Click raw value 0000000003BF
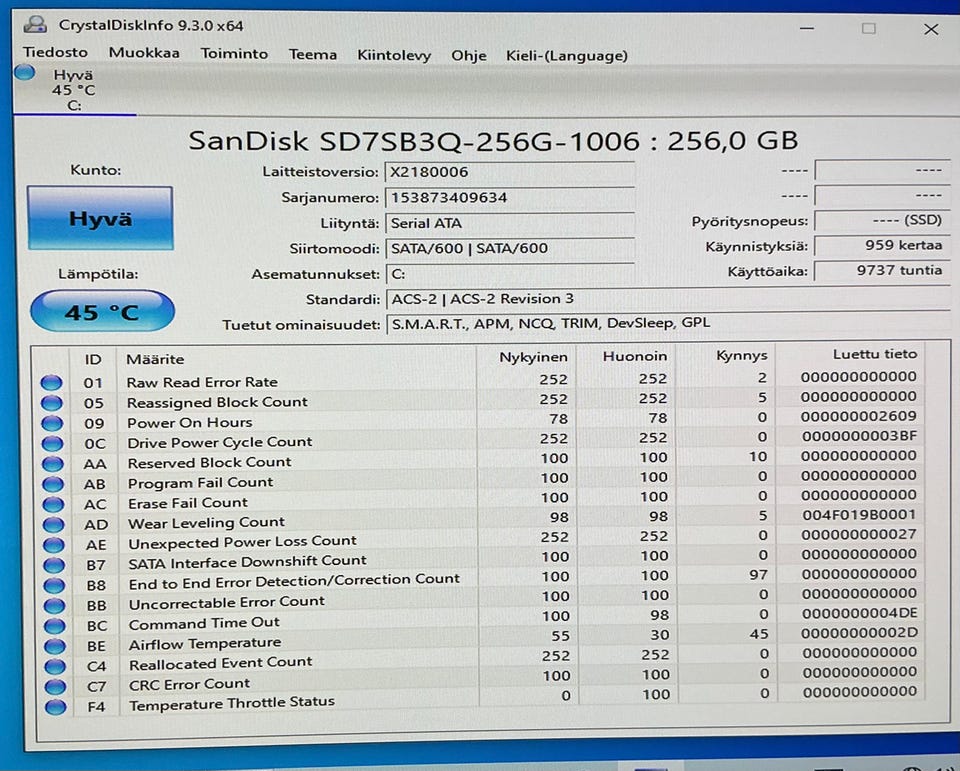 tap(859, 436)
